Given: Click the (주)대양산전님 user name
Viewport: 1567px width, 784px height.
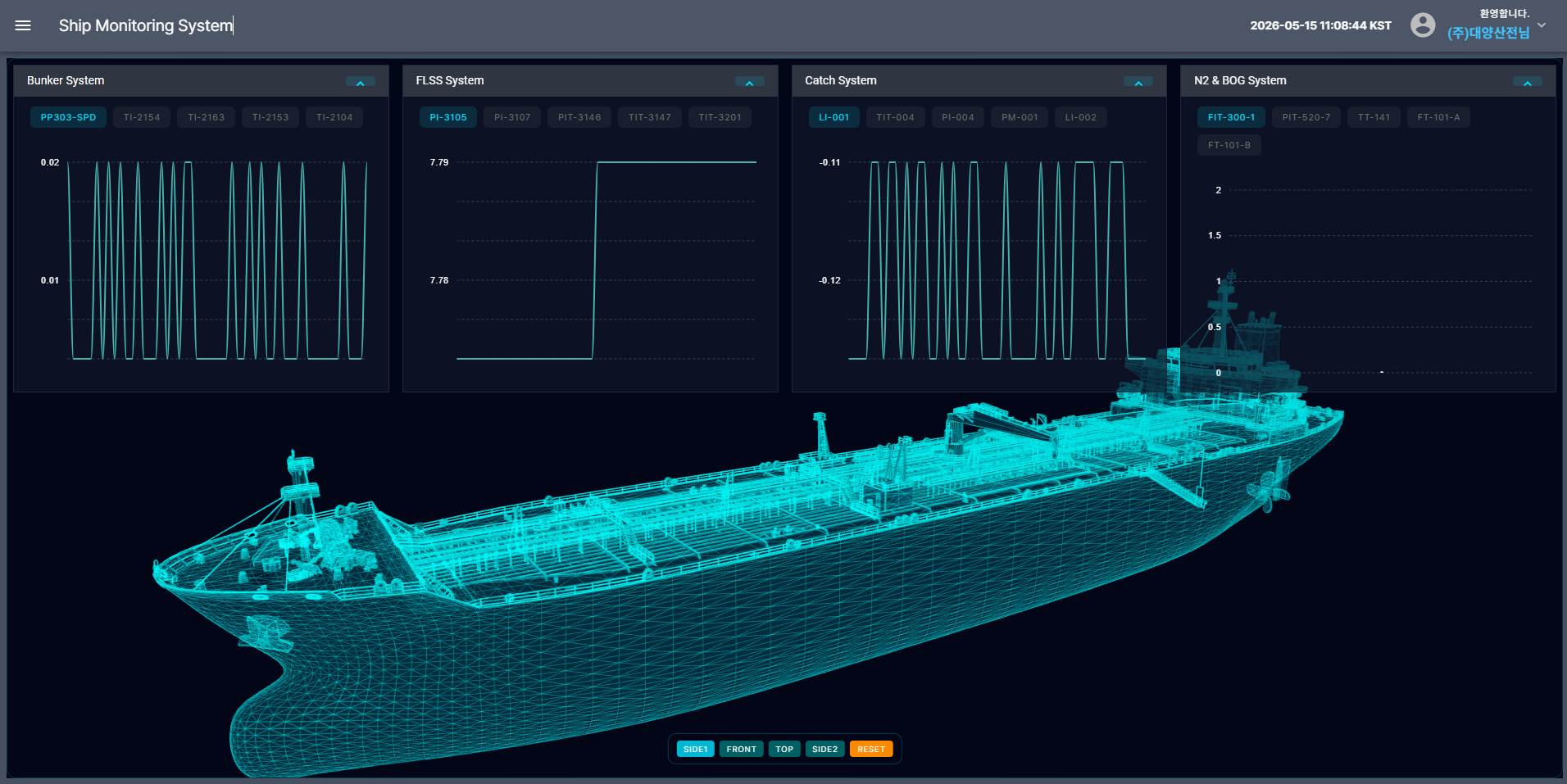Looking at the screenshot, I should click(x=1488, y=33).
